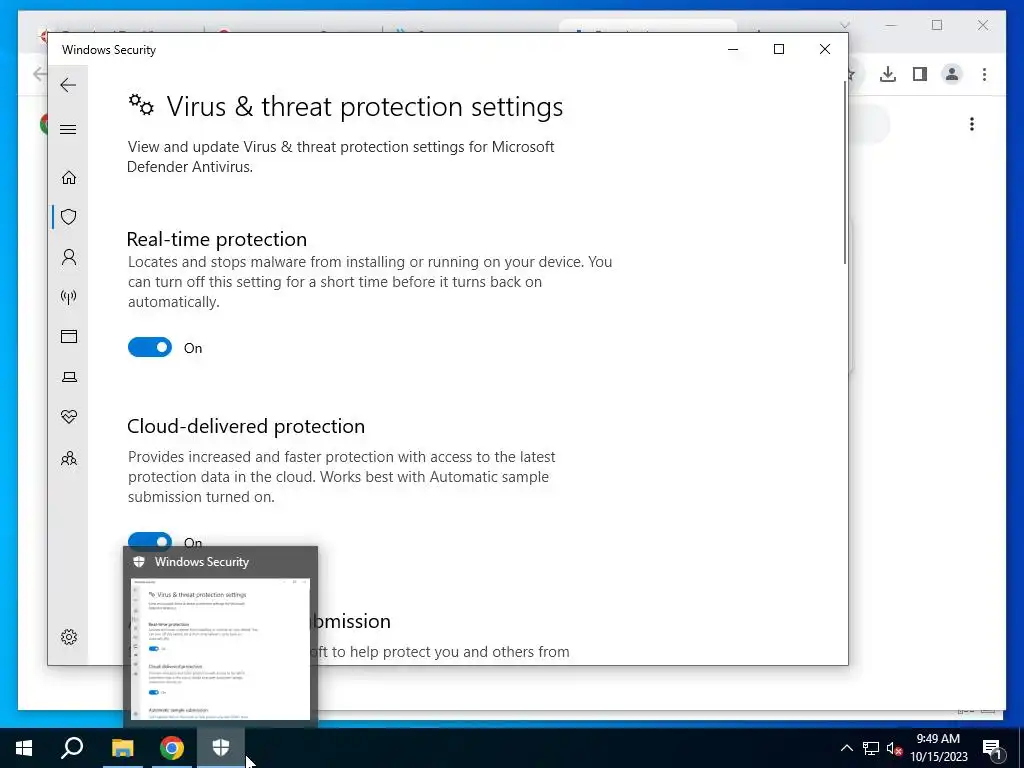The height and width of the screenshot is (768, 1024).
Task: Open Account protection person icon
Action: tap(69, 257)
